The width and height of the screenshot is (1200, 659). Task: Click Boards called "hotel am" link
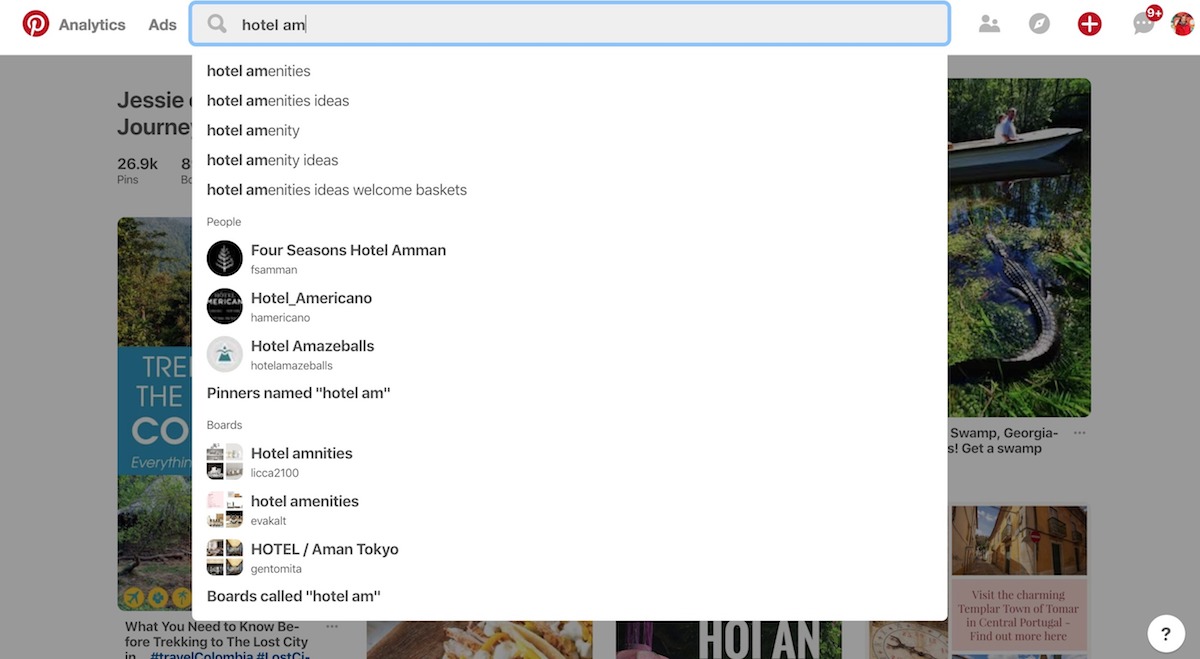pos(293,596)
